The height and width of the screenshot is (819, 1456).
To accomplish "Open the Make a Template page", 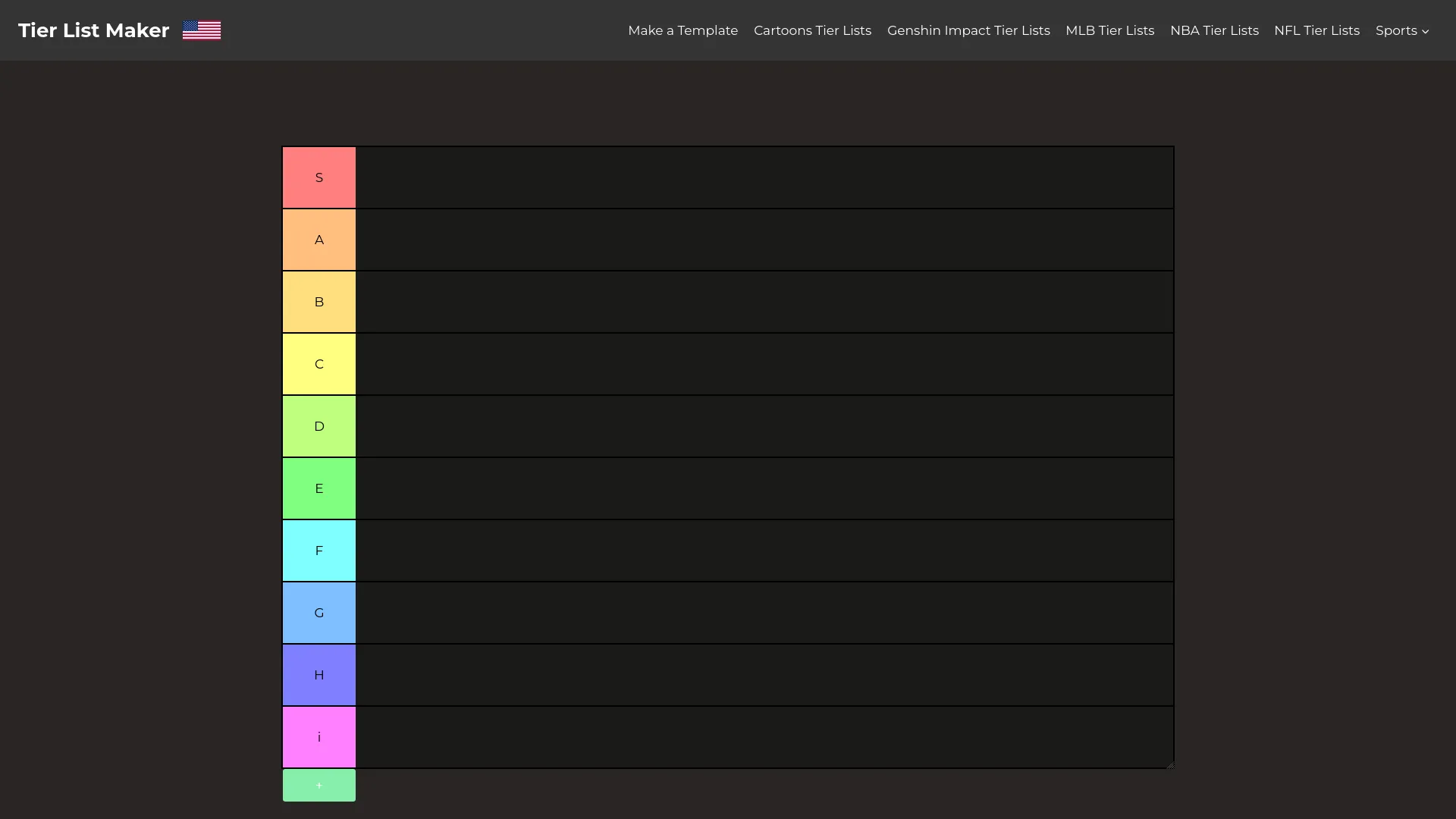I will click(682, 30).
